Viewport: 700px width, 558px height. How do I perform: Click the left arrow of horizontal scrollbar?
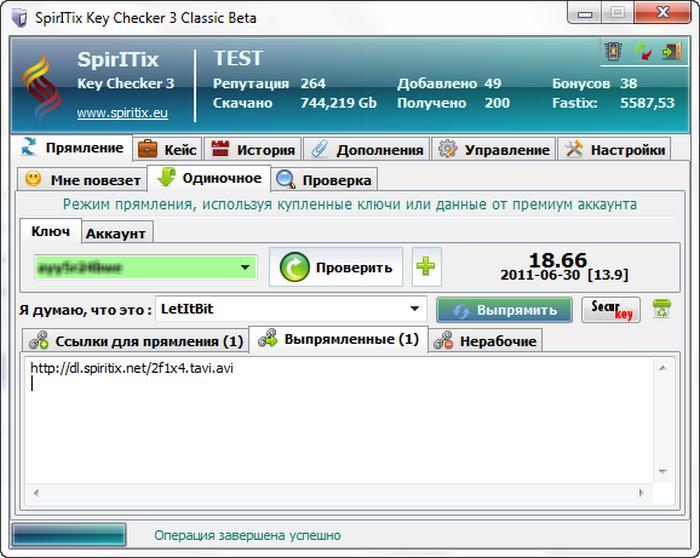pos(36,493)
